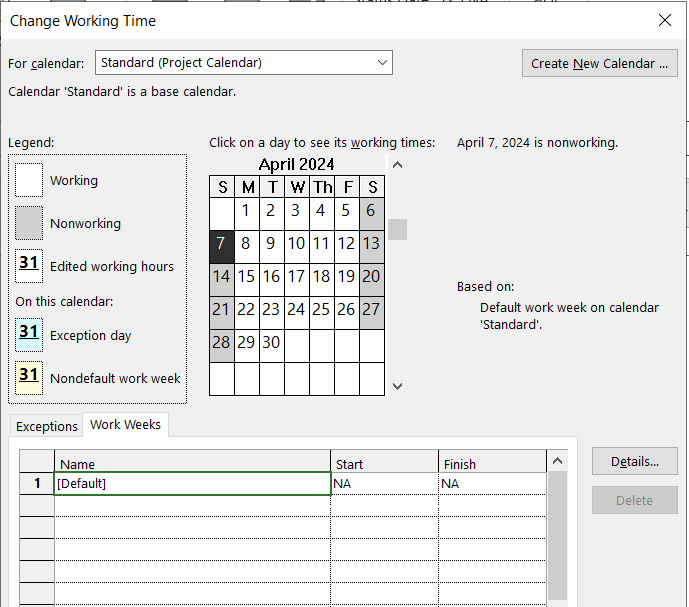Open the For calendar dropdown
Image resolution: width=689 pixels, height=607 pixels.
click(x=244, y=63)
